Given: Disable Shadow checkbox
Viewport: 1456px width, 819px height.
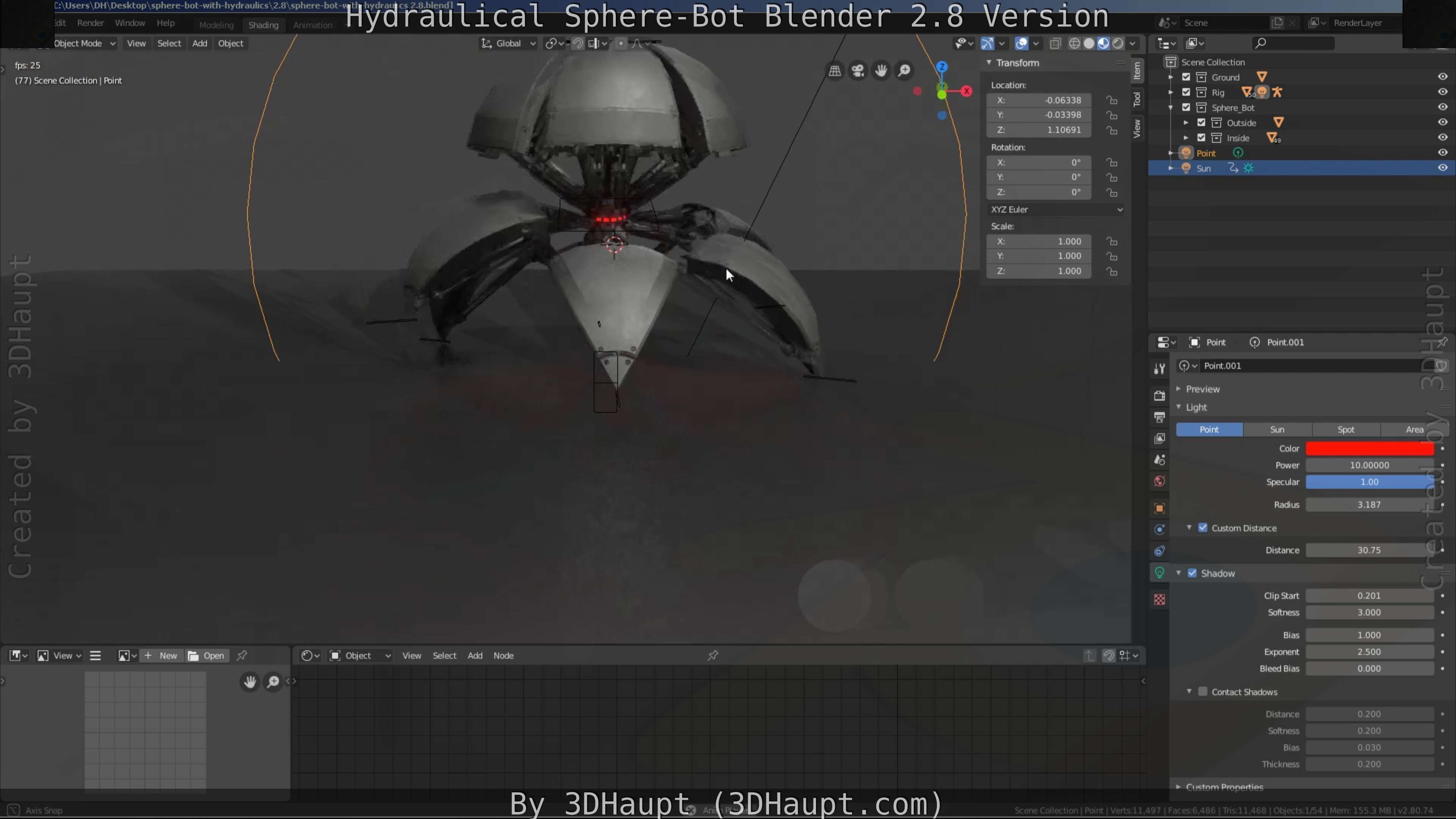Looking at the screenshot, I should tap(1192, 573).
